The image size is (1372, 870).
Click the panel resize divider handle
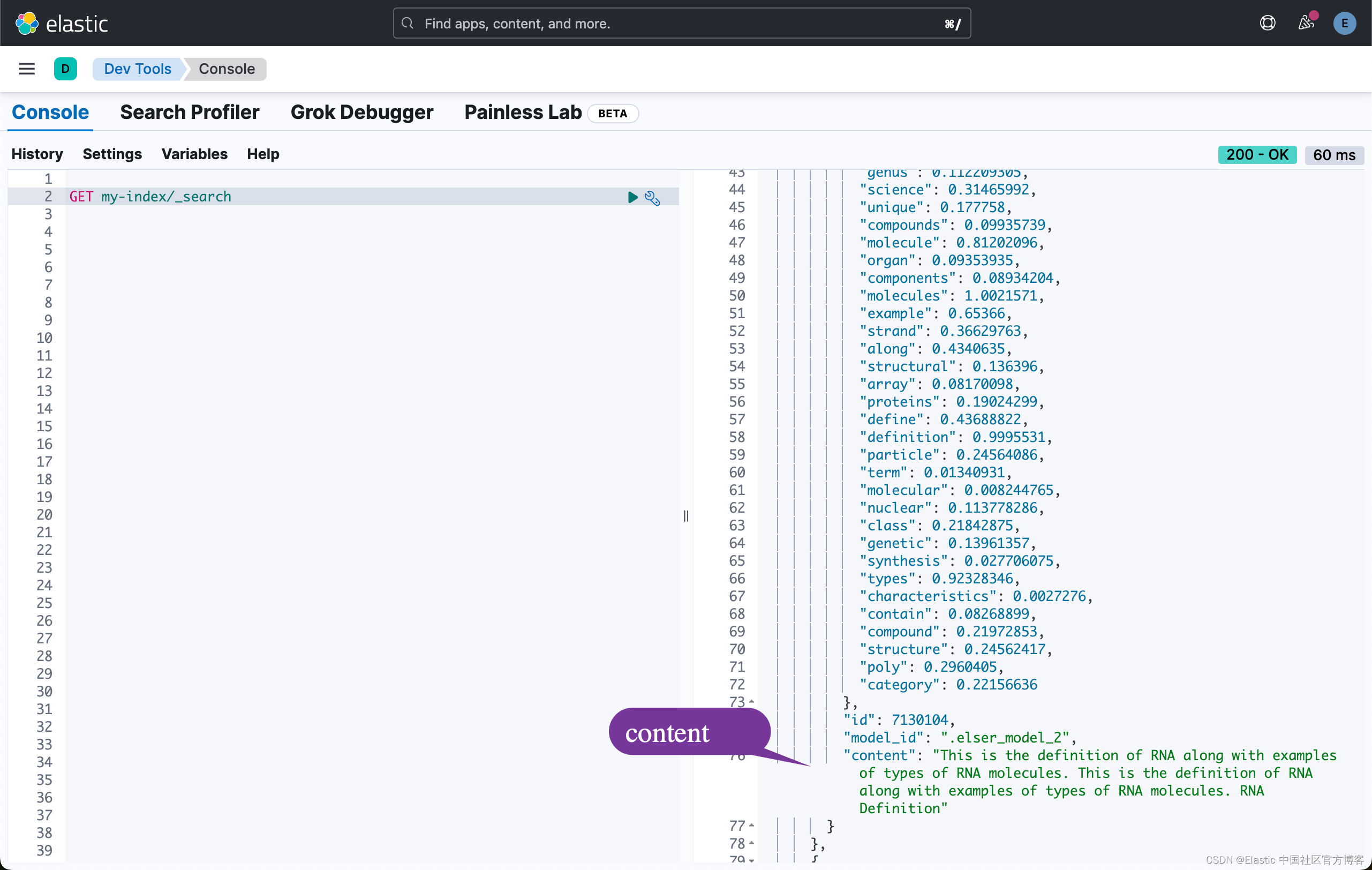coord(686,516)
